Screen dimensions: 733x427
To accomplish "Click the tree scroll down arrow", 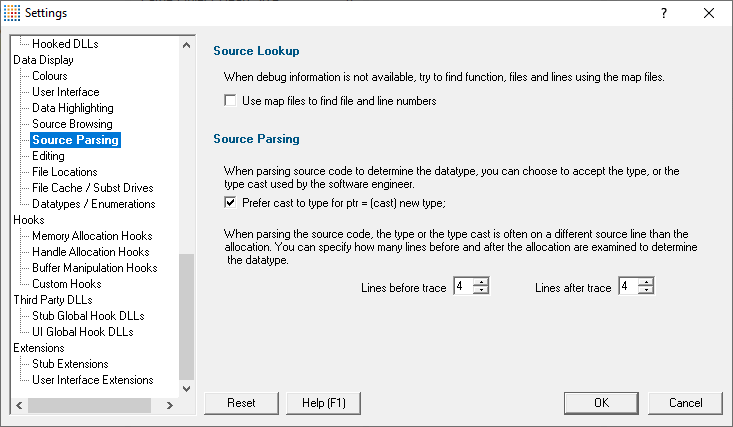I will (187, 388).
